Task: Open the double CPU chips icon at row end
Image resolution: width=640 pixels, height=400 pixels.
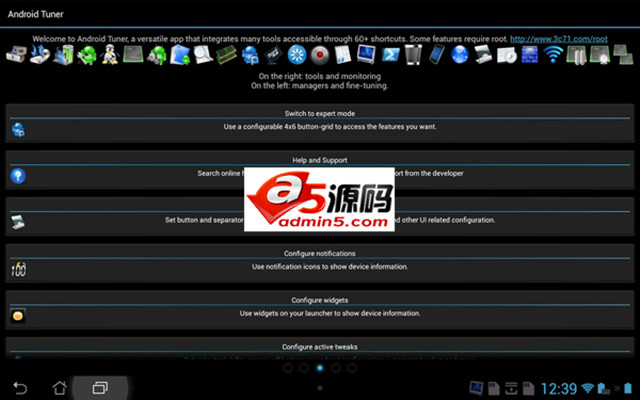Action: click(623, 55)
